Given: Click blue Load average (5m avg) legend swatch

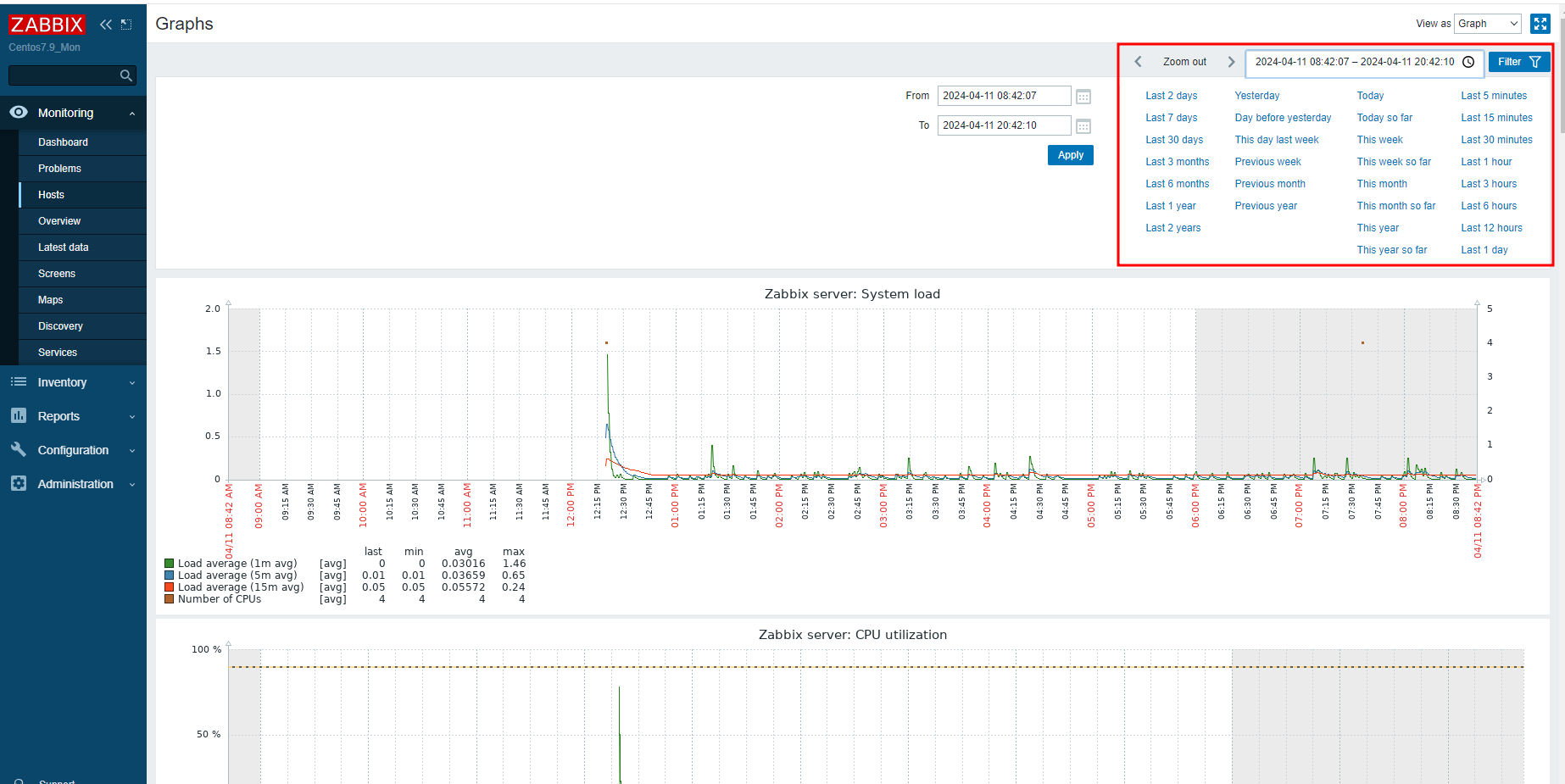Looking at the screenshot, I should pos(169,575).
